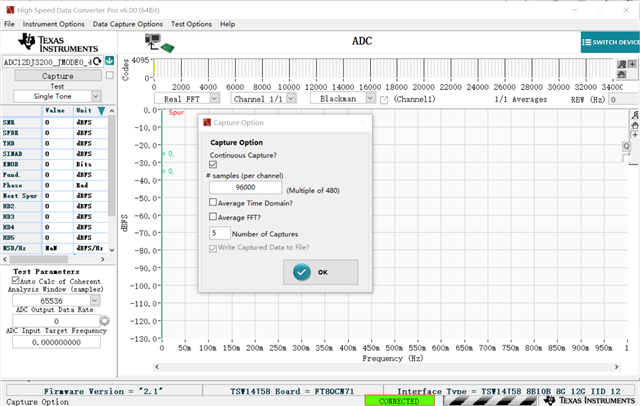Open the Help menu
The height and width of the screenshot is (406, 640).
227,24
